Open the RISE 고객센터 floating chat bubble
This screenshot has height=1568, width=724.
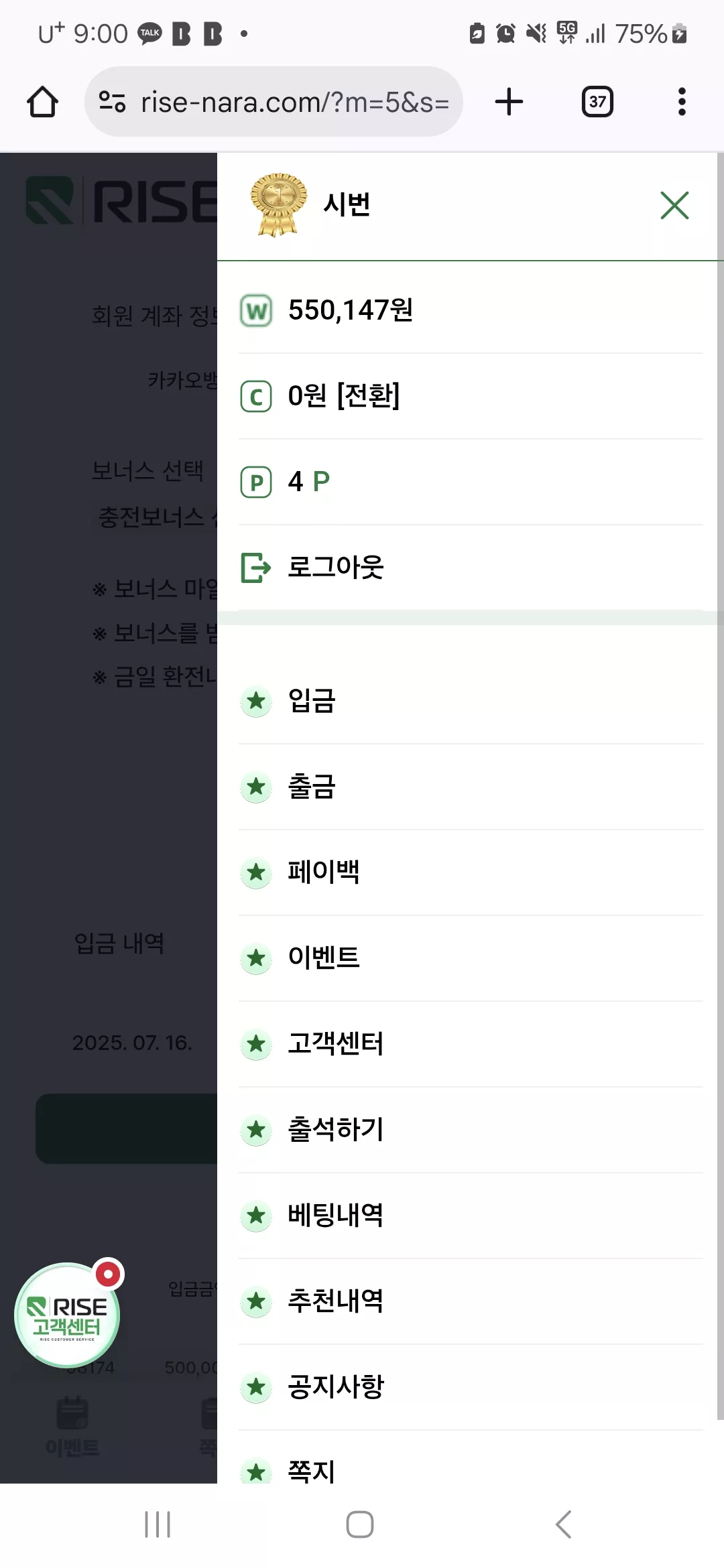point(67,1315)
